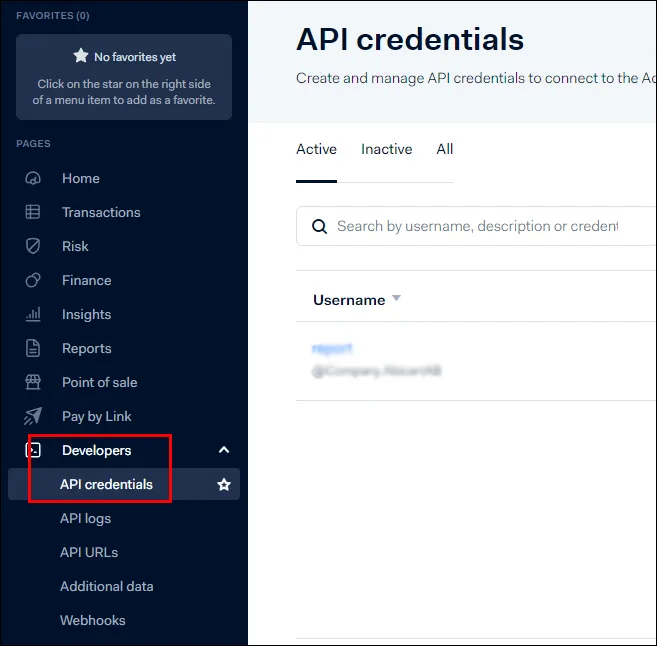This screenshot has height=646, width=657.
Task: Open Insights in the sidebar
Action: point(86,315)
